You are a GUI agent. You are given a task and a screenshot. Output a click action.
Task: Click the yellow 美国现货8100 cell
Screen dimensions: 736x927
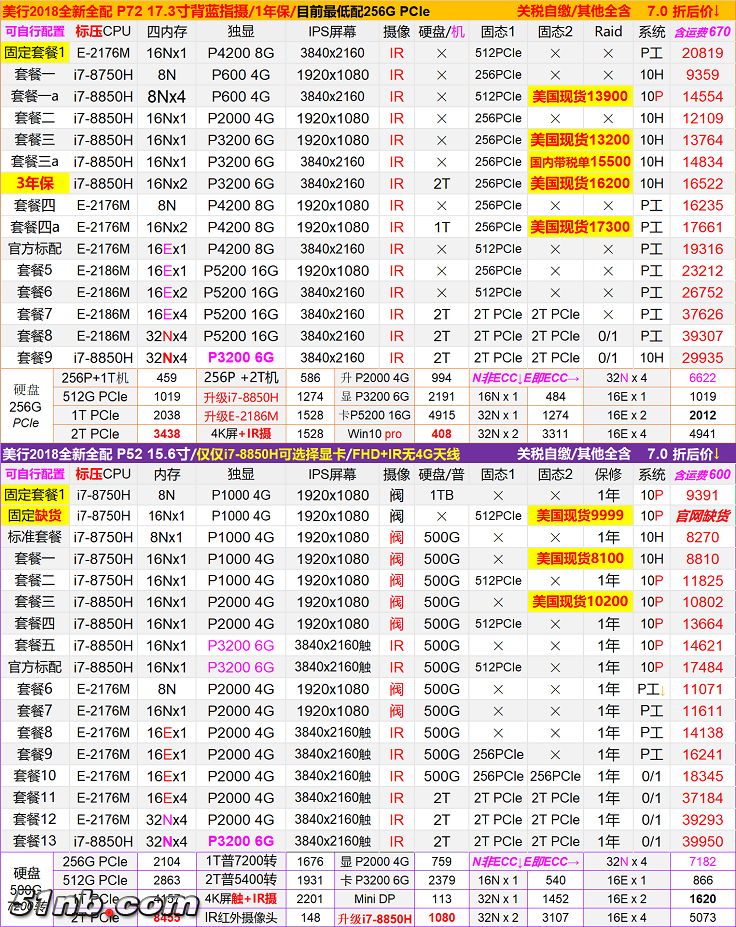580,559
